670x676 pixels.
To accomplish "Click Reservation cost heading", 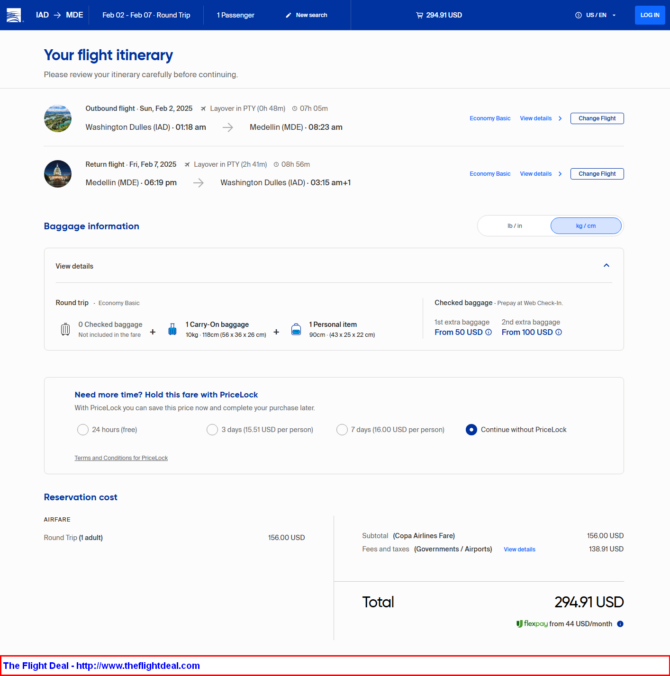I will click(x=80, y=497).
